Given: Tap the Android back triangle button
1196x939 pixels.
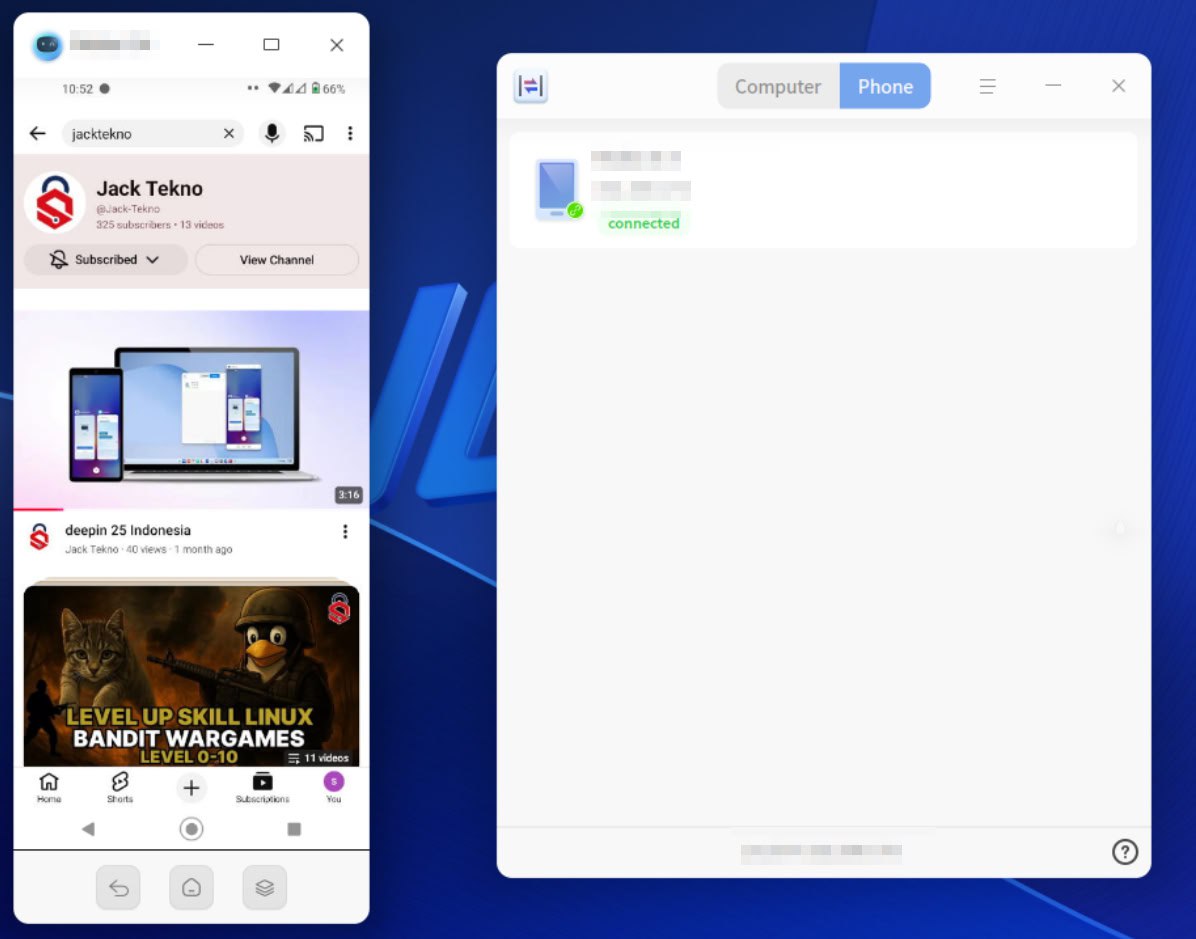Looking at the screenshot, I should (88, 829).
